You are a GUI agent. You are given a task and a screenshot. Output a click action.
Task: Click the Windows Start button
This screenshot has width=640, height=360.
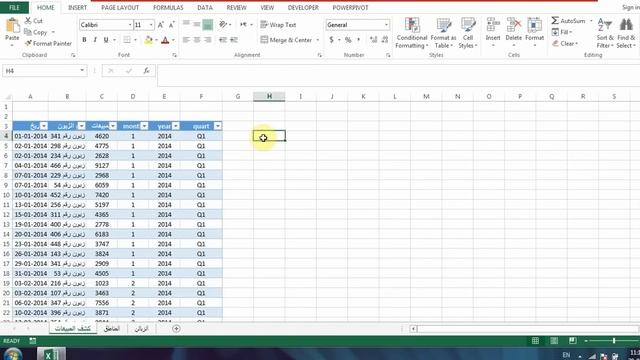12,354
